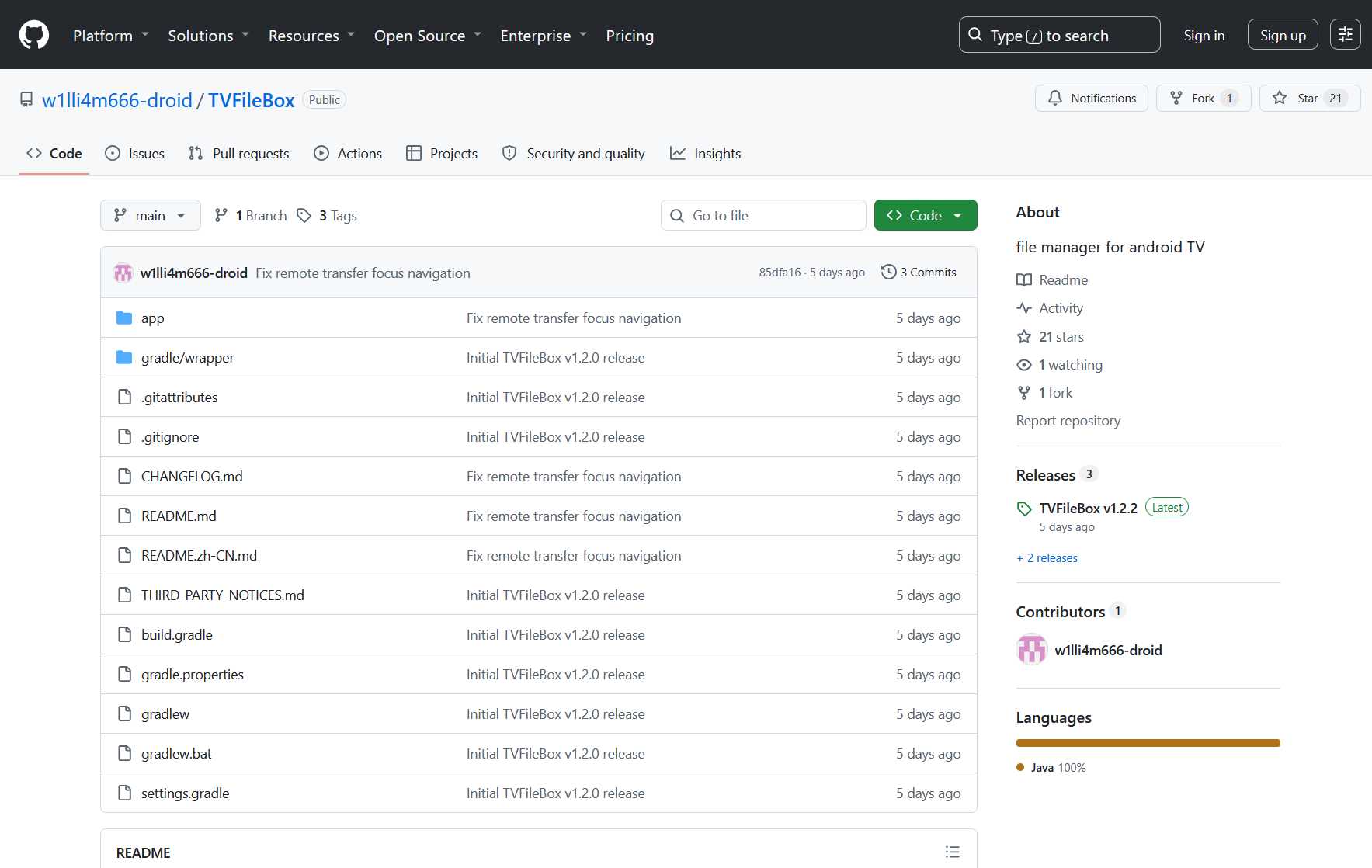Expand the Solutions menu
Viewport: 1372px width, 868px height.
[209, 36]
